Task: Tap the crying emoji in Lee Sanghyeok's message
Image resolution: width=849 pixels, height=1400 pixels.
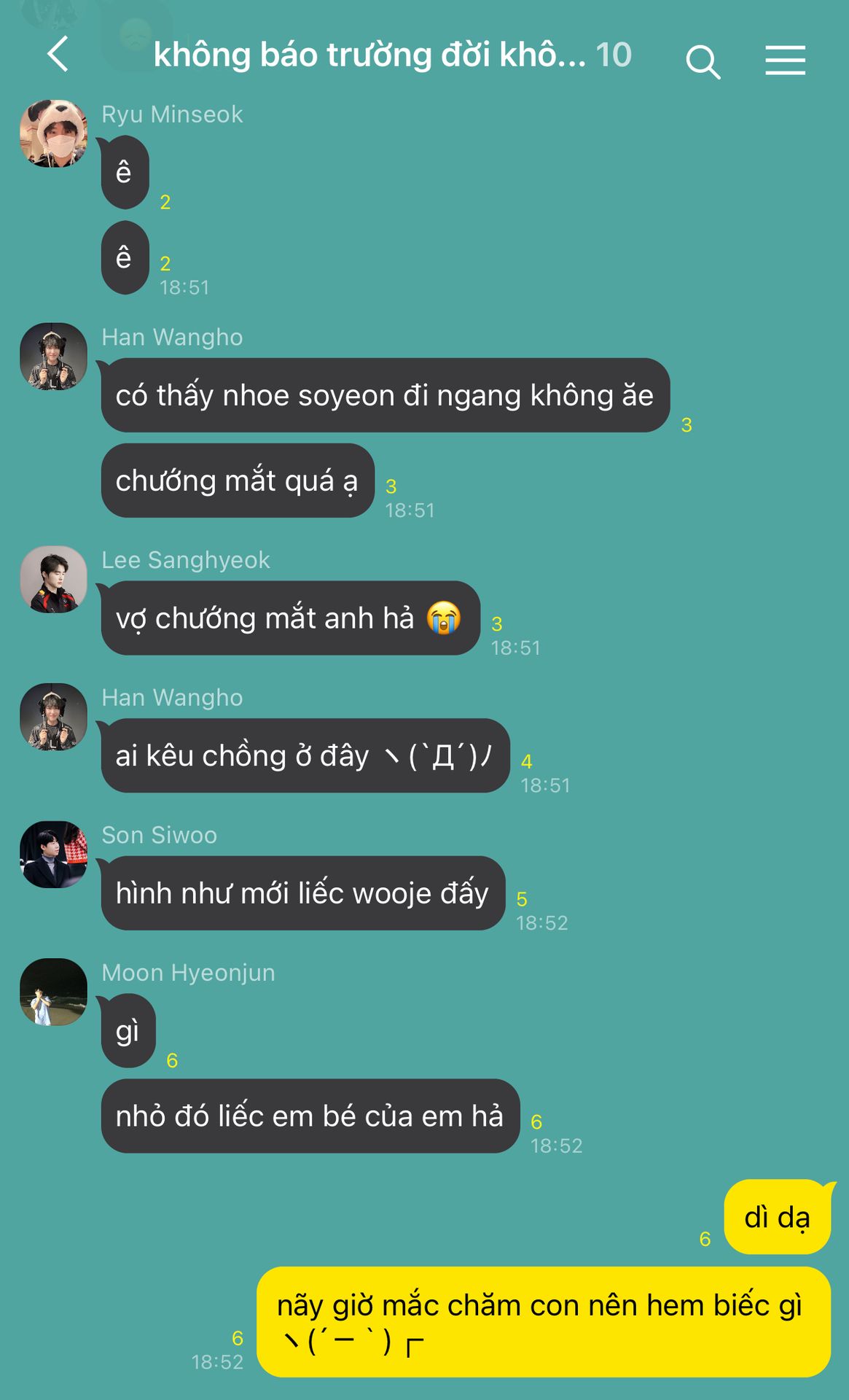Action: pos(444,618)
